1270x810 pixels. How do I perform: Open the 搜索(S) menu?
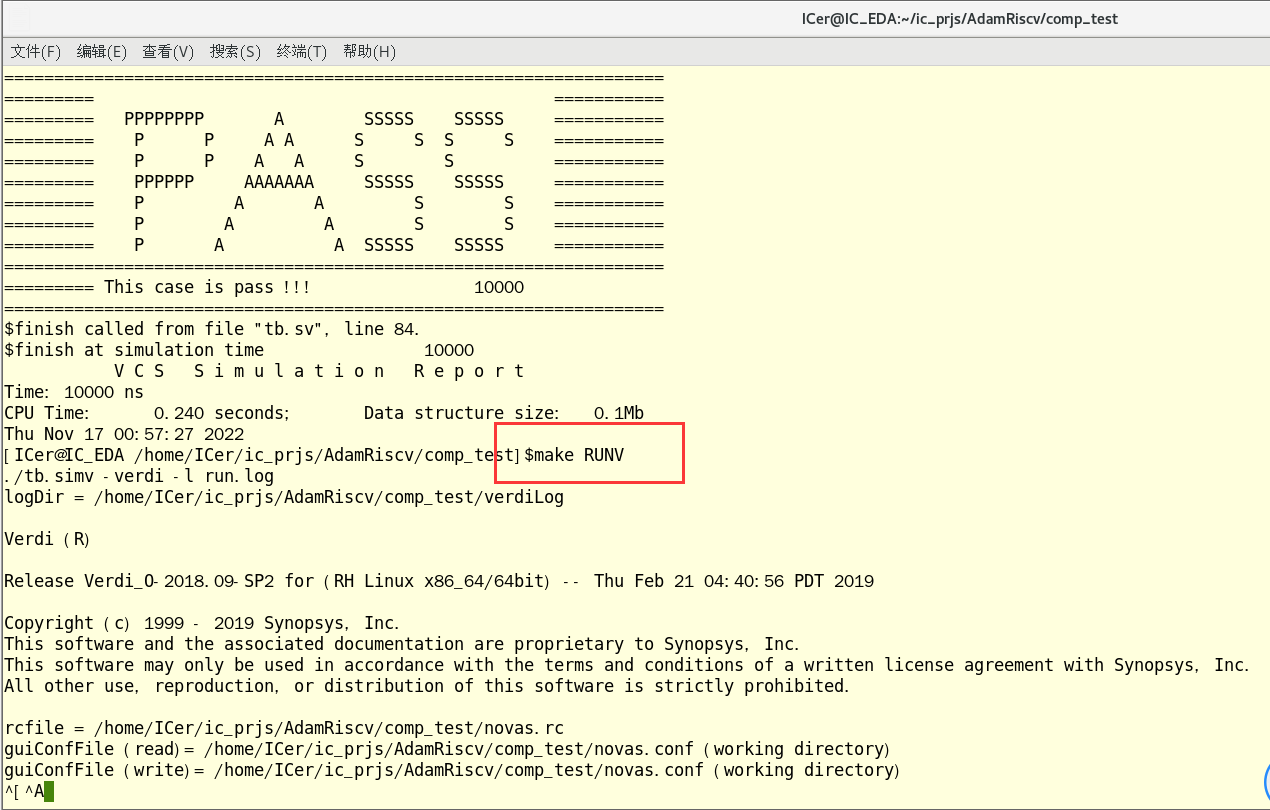(x=235, y=51)
